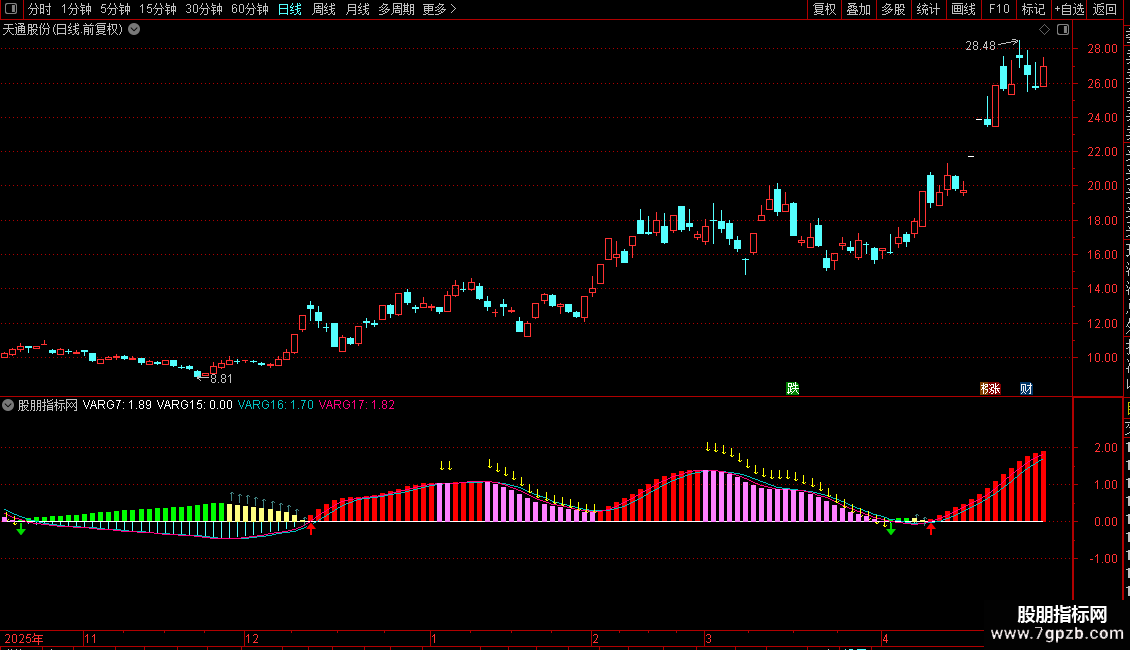Expand the 更多 periods menu
Screen dimensions: 1130x650
[x=439, y=9]
